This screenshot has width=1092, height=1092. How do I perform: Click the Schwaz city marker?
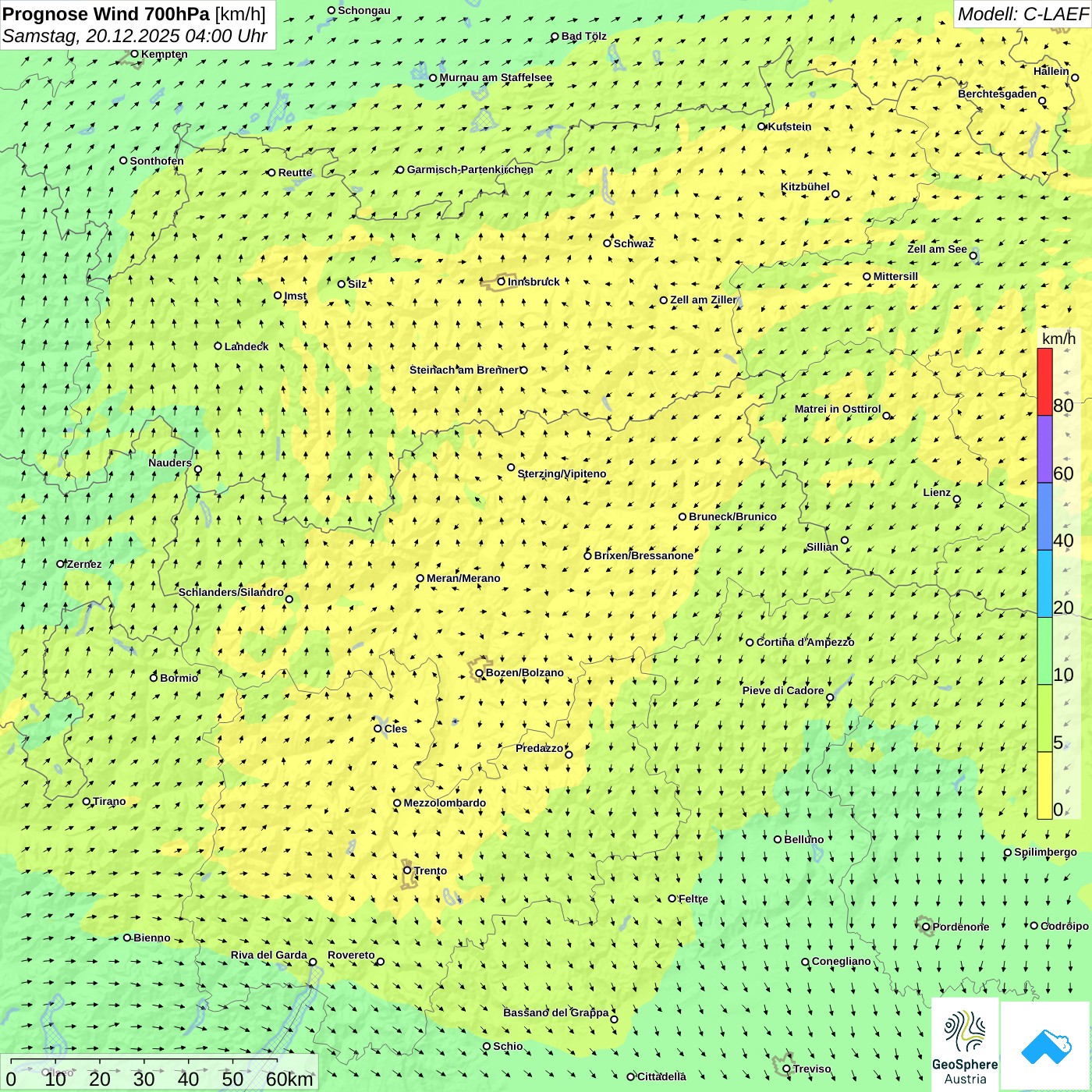point(608,243)
